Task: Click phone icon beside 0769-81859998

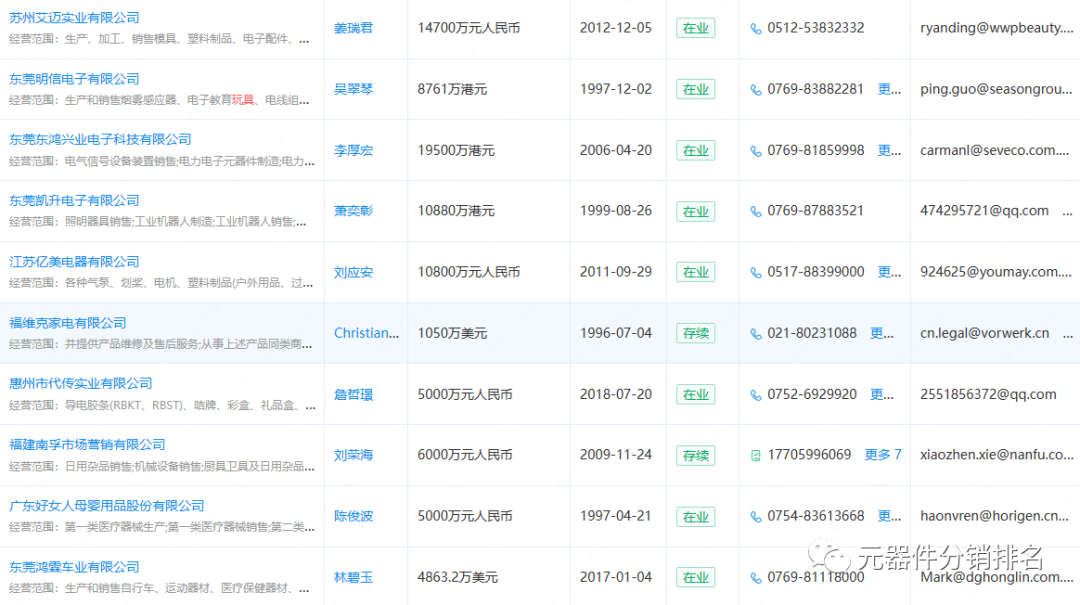Action: (756, 151)
